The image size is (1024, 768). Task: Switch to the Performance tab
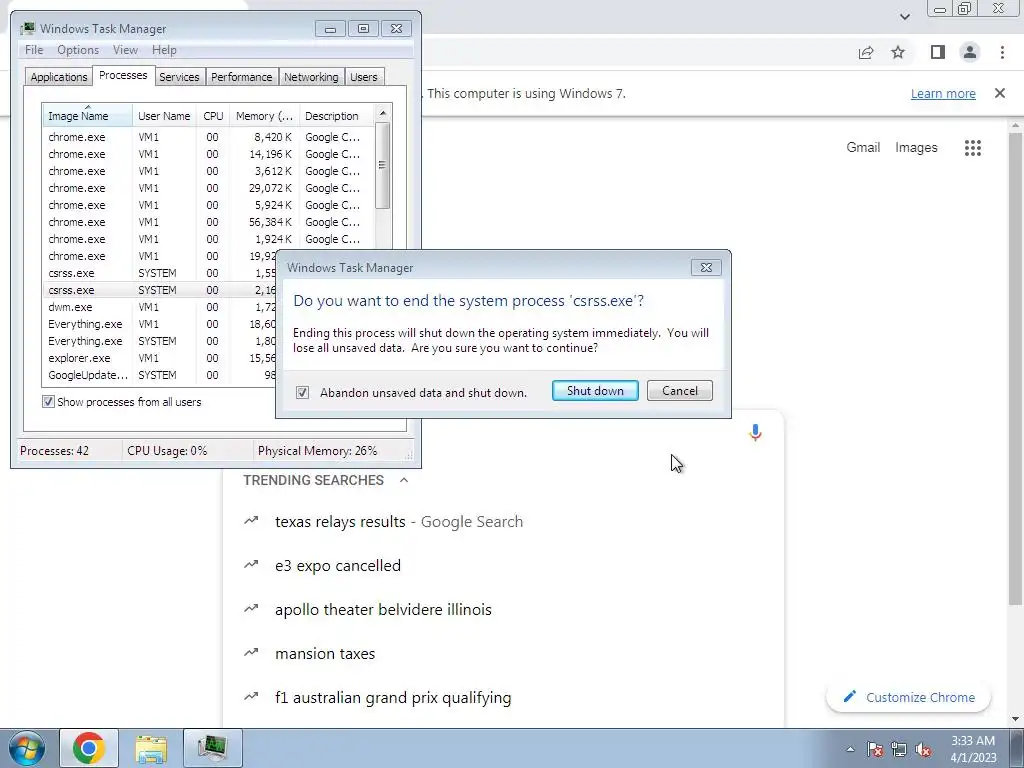242,77
